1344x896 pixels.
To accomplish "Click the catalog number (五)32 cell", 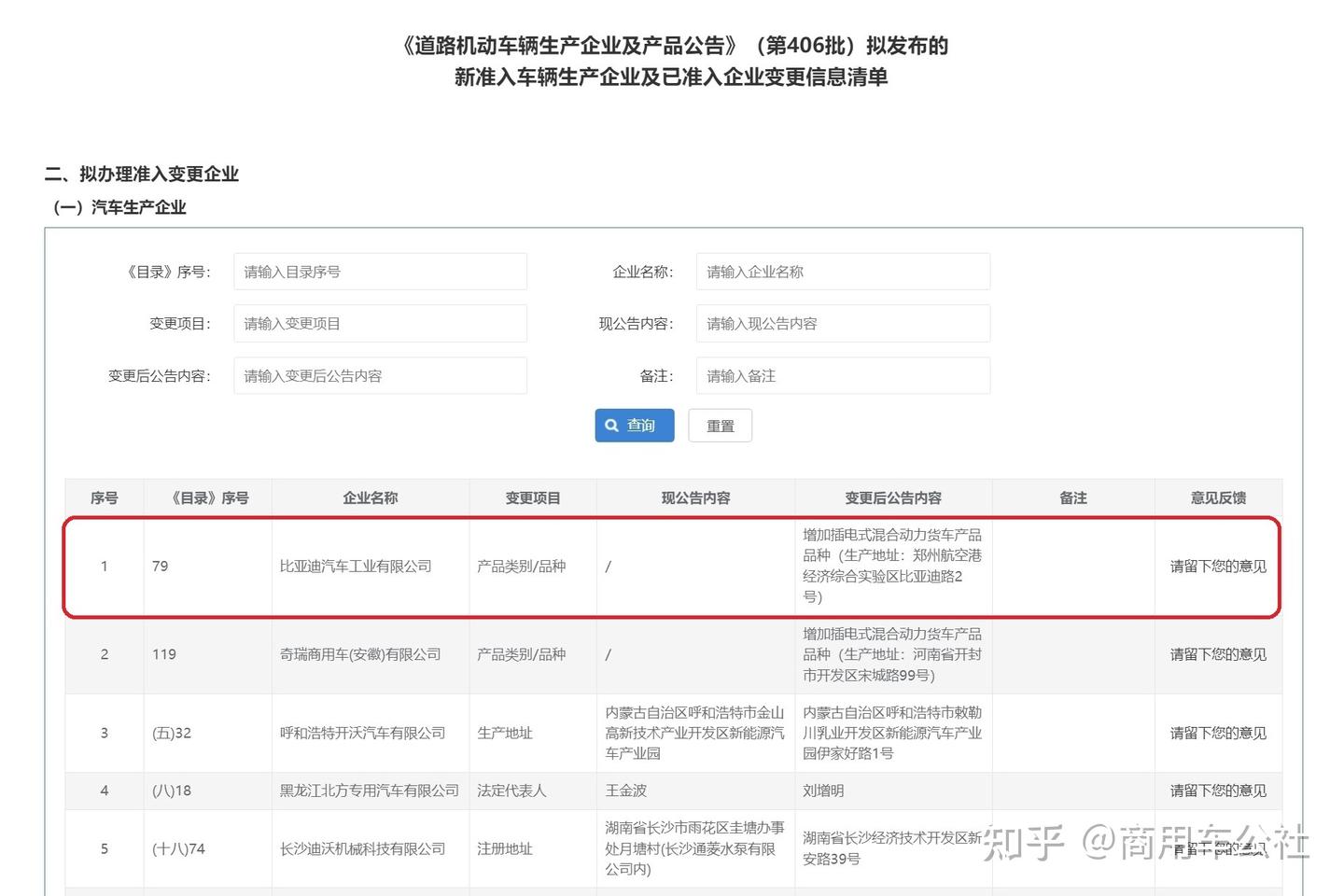I will [x=208, y=733].
